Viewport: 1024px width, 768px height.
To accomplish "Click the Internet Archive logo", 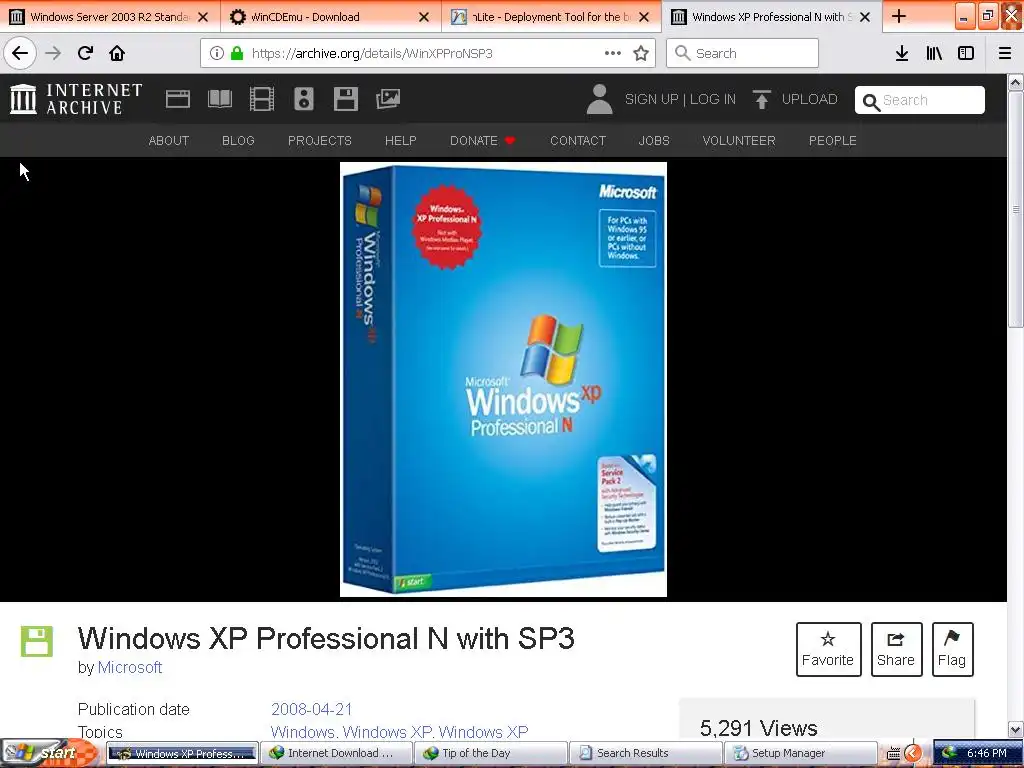I will [x=76, y=99].
